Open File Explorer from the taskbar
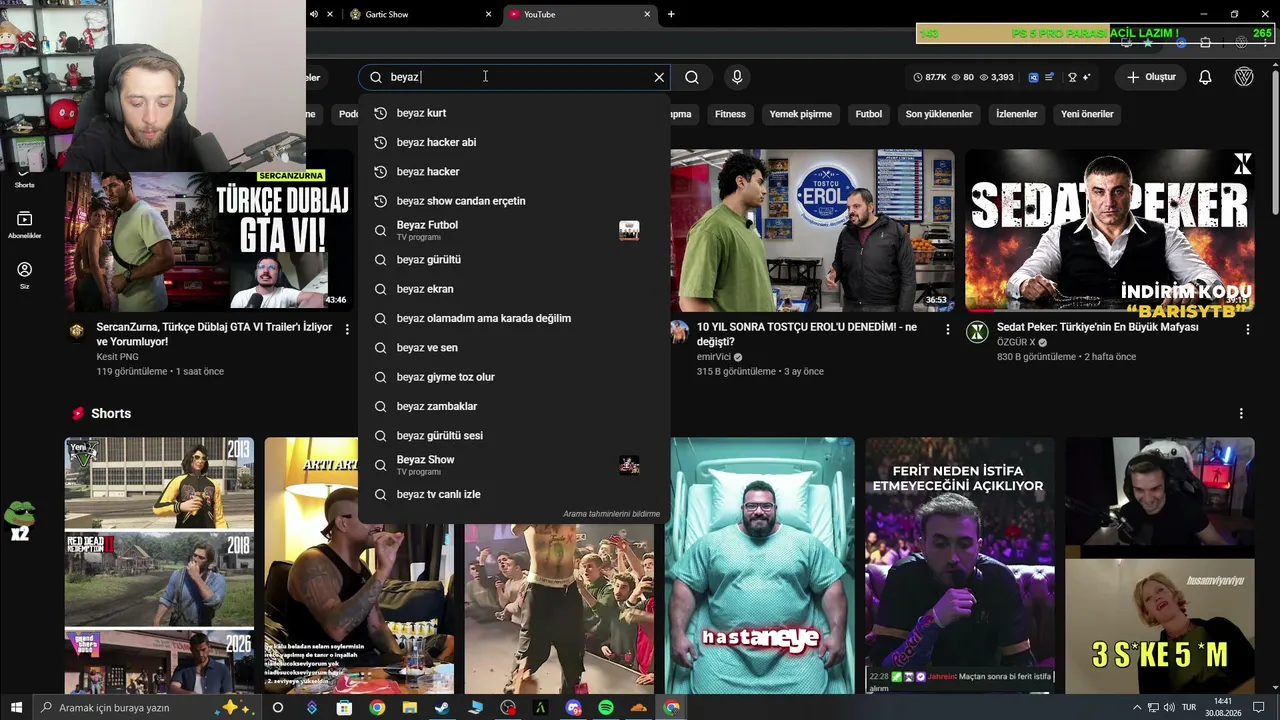 pyautogui.click(x=409, y=708)
